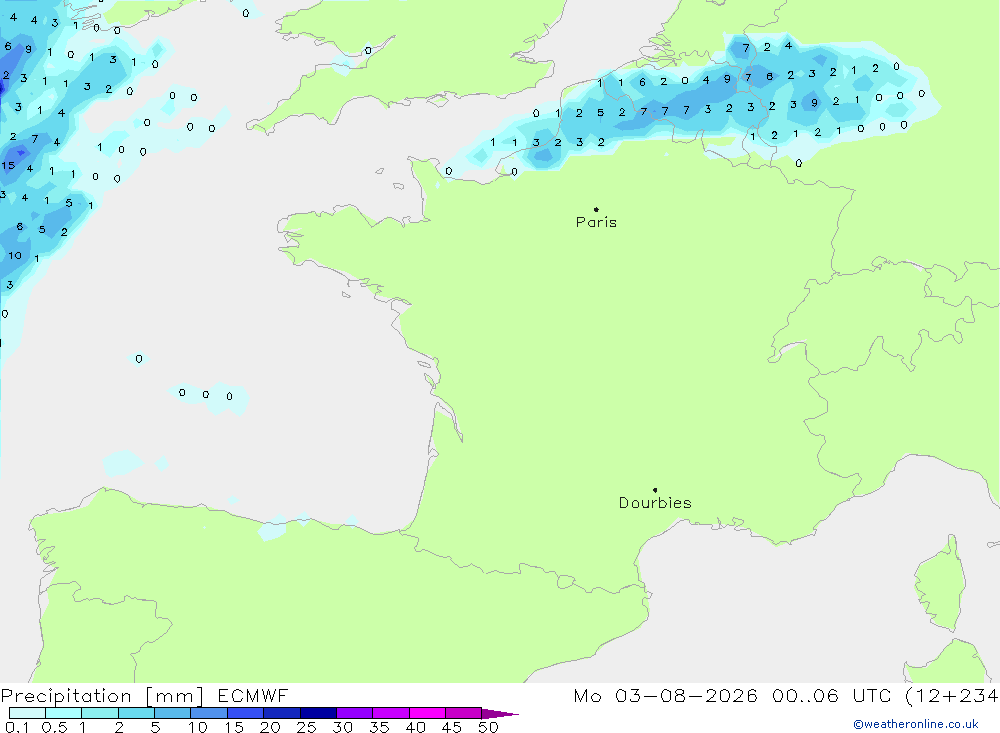Click the Paris location dot marker
This screenshot has width=1000, height=733.
pyautogui.click(x=596, y=209)
